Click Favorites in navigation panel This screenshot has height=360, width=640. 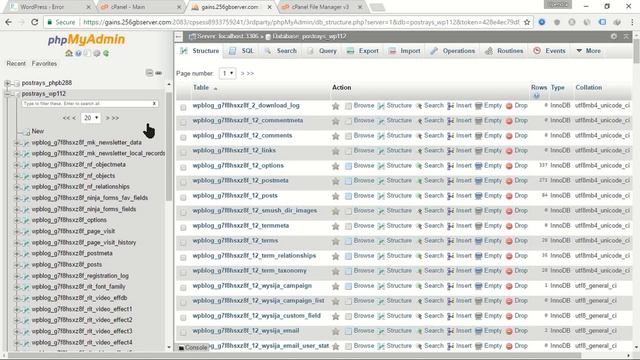(44, 64)
